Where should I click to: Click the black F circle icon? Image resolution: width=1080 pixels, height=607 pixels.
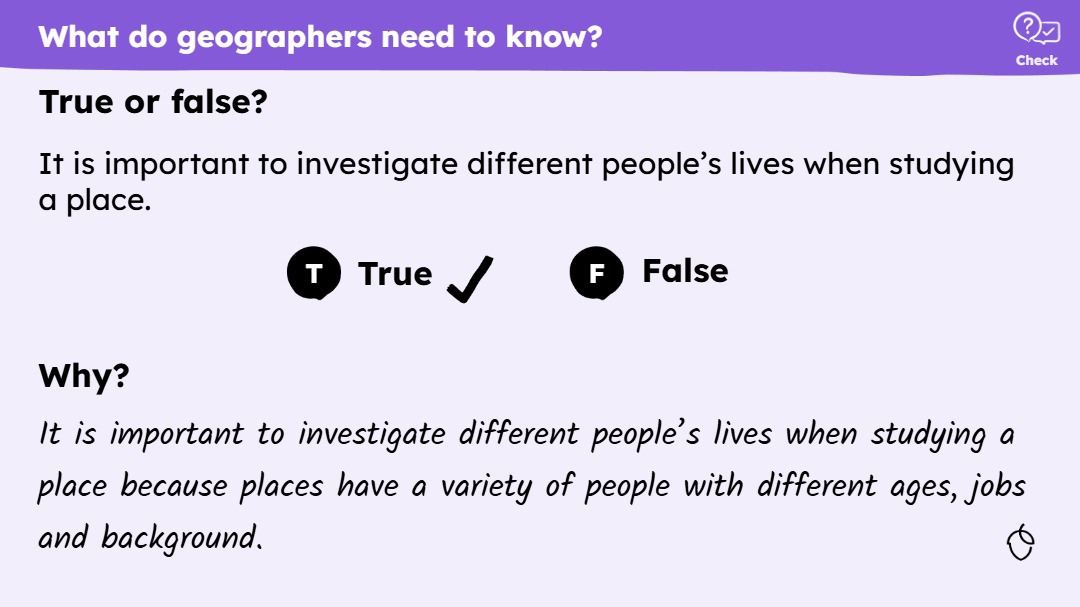(x=596, y=273)
